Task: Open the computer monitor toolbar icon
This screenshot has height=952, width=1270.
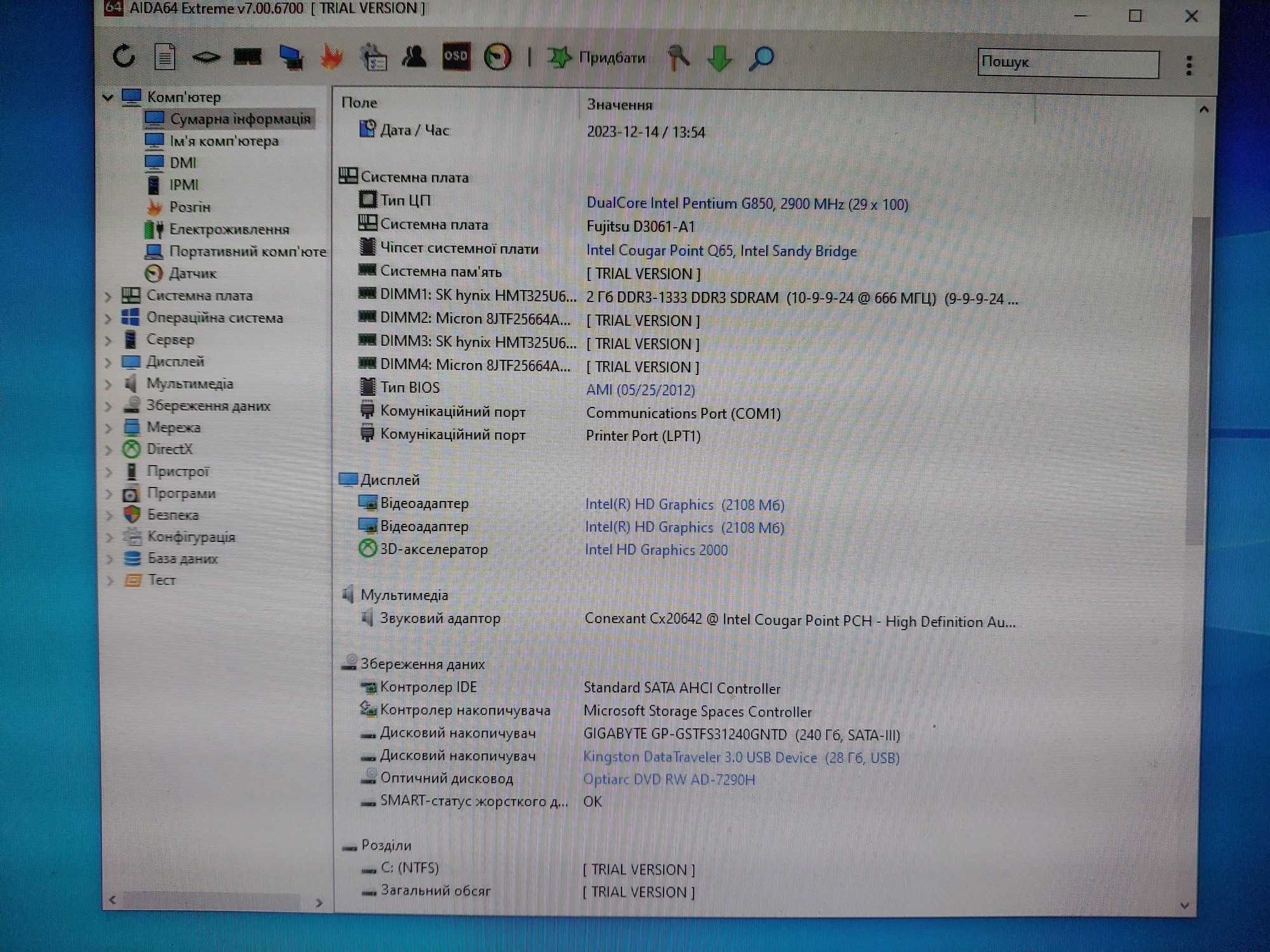Action: click(291, 57)
